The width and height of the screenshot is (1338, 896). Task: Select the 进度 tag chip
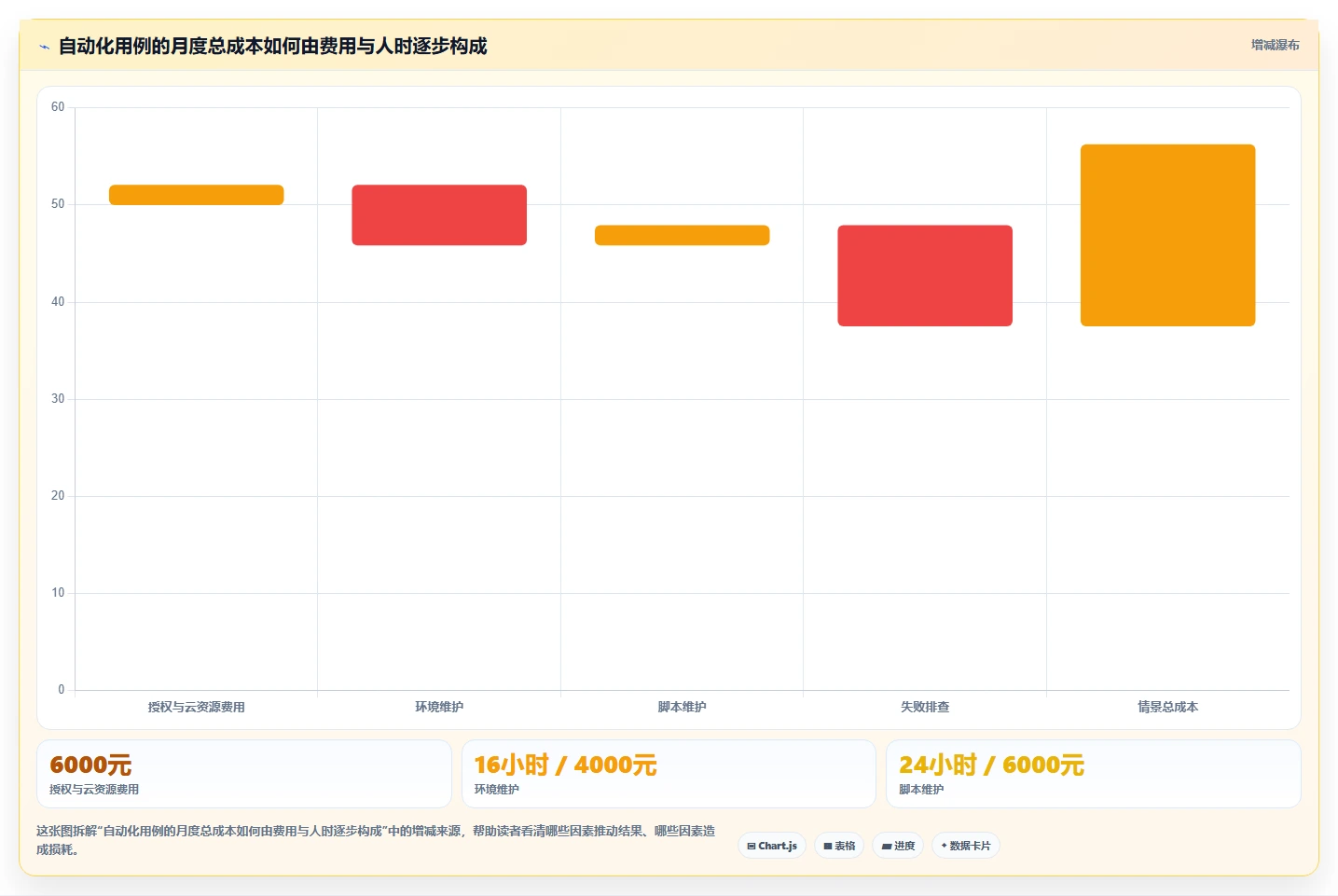898,846
